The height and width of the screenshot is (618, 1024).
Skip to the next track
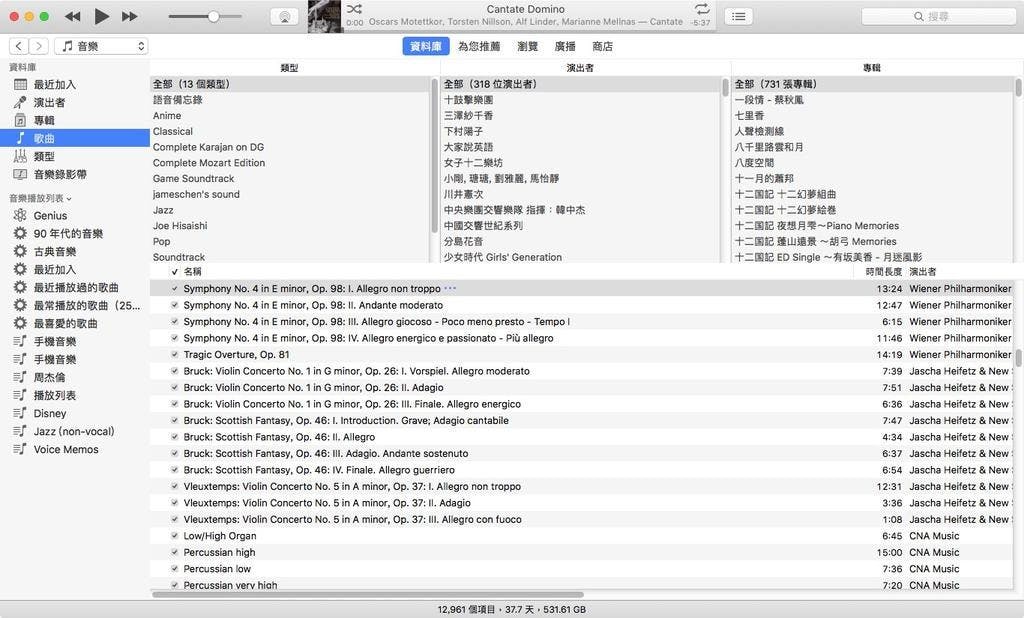click(x=129, y=16)
